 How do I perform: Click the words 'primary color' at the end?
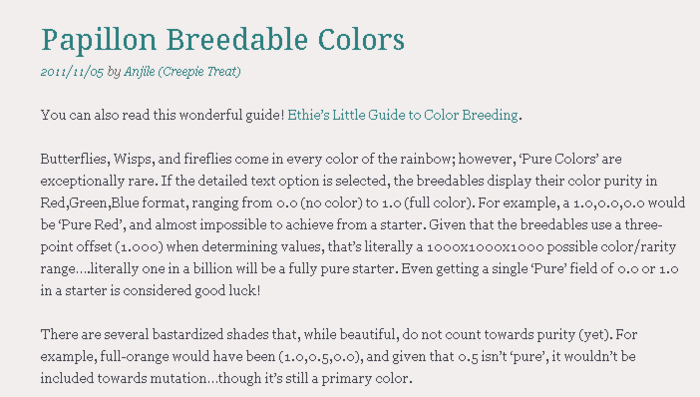click(365, 378)
